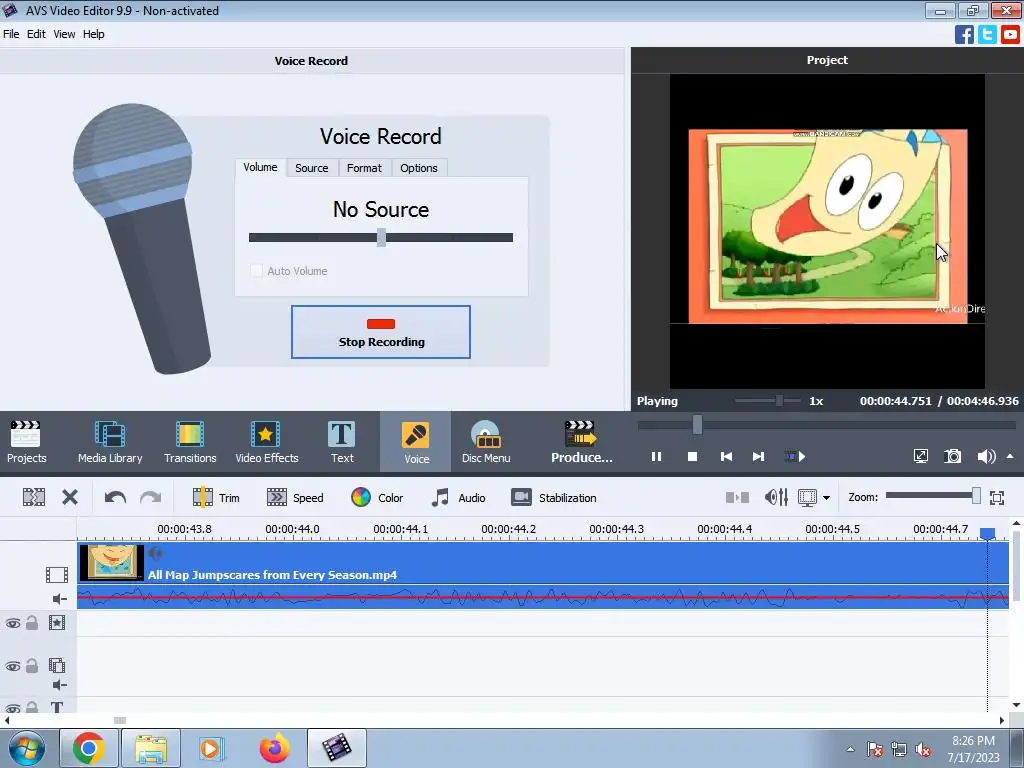Mute the main video audio track
Screen dimensions: 1024x768
point(59,599)
